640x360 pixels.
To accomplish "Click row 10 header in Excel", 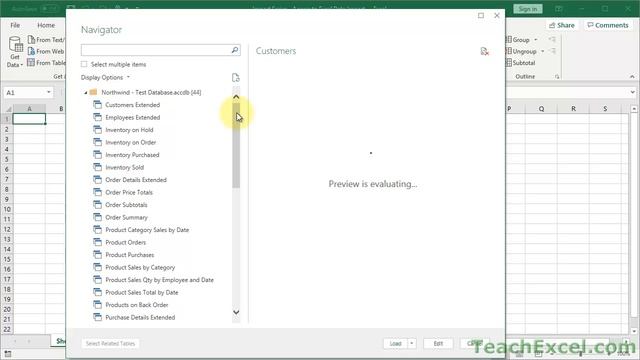I will pyautogui.click(x=7, y=209).
